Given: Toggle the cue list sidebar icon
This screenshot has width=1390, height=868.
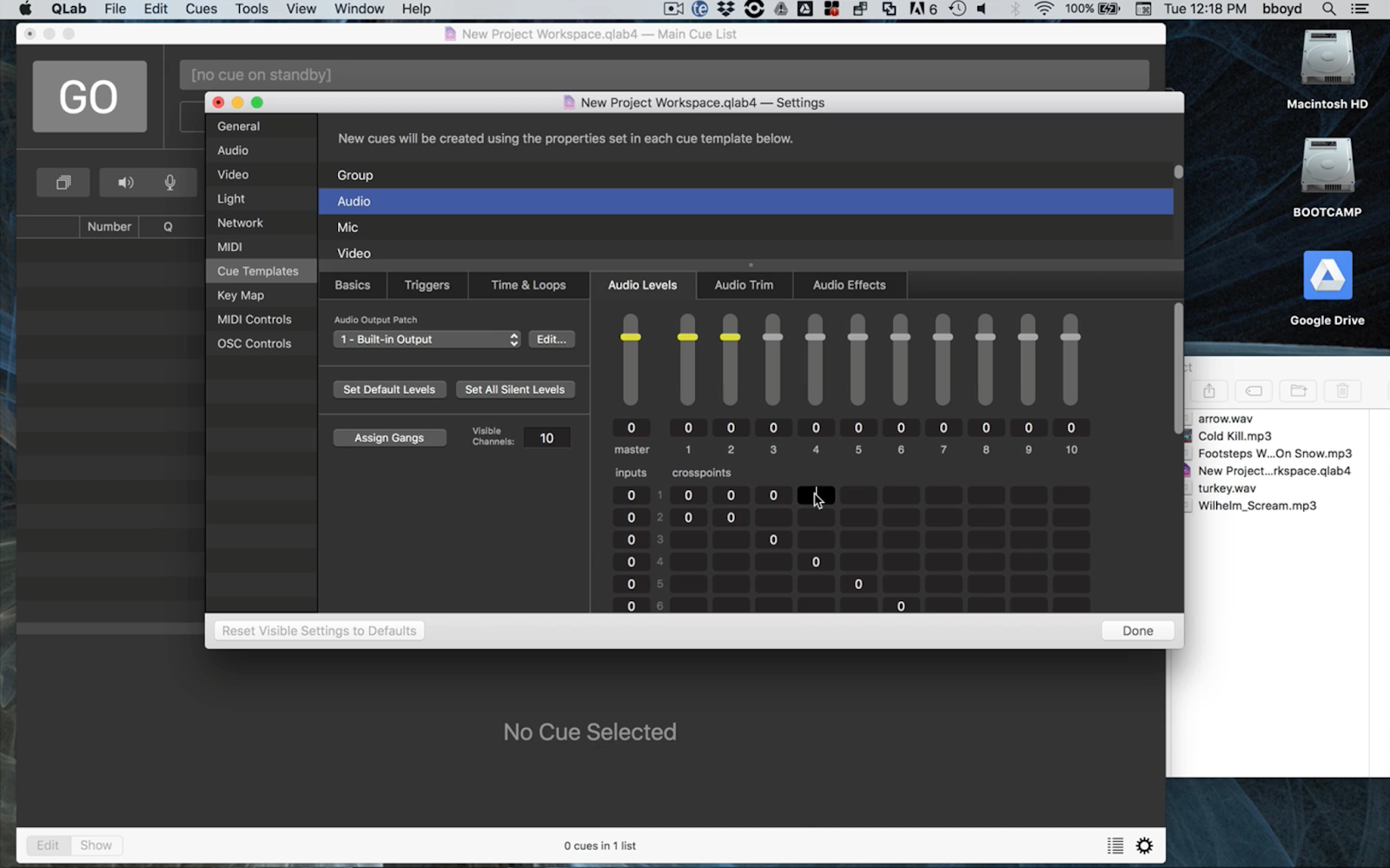Looking at the screenshot, I should click(1115, 845).
